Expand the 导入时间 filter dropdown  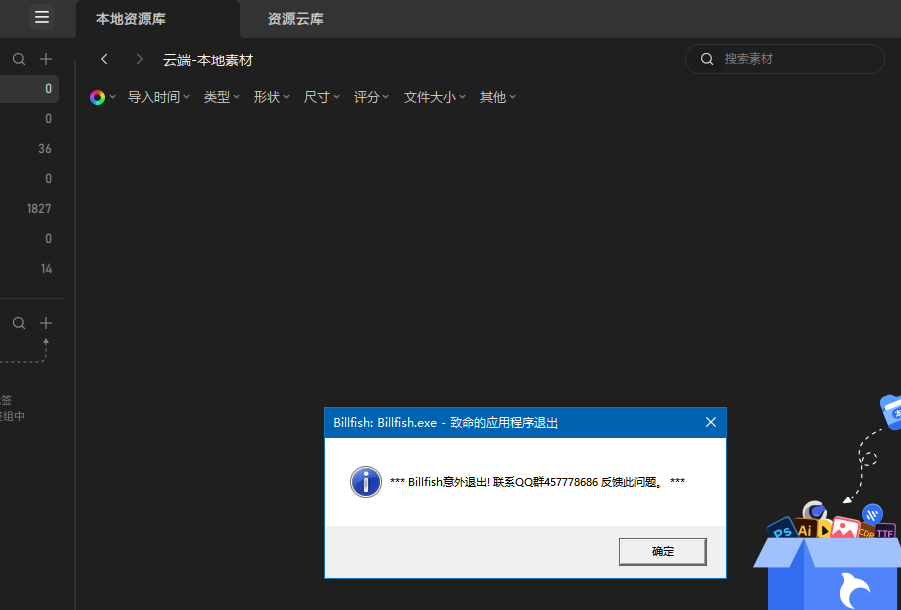[159, 98]
